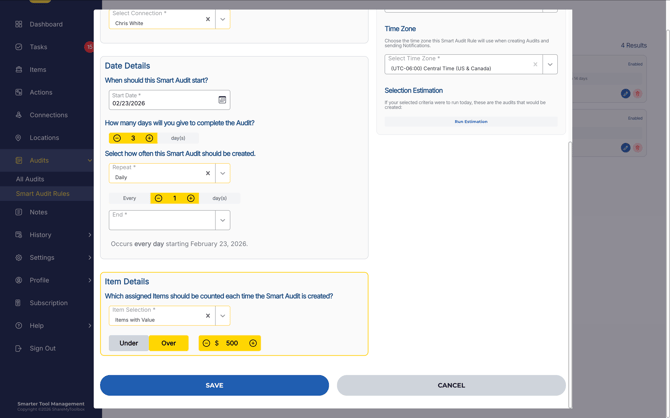Open the Item Selection dropdown arrow
The width and height of the screenshot is (670, 418).
pyautogui.click(x=223, y=316)
